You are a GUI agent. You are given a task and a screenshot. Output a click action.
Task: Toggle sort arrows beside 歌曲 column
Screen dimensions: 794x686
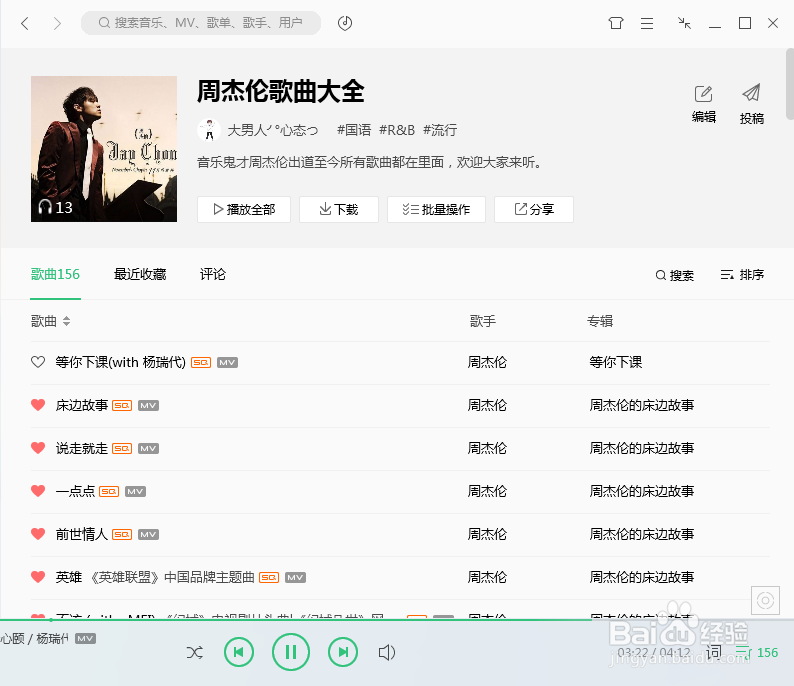(x=66, y=321)
